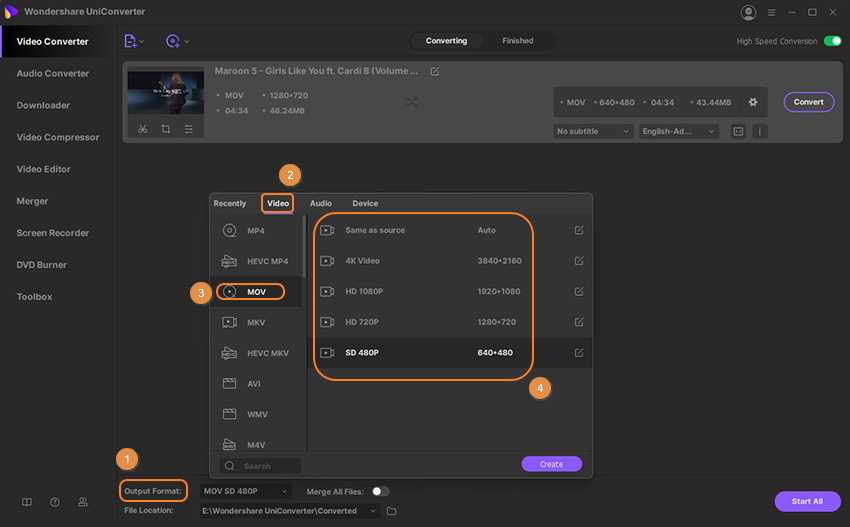Edit the 4K Video preset
Viewport: 850px width, 527px height.
click(x=579, y=261)
